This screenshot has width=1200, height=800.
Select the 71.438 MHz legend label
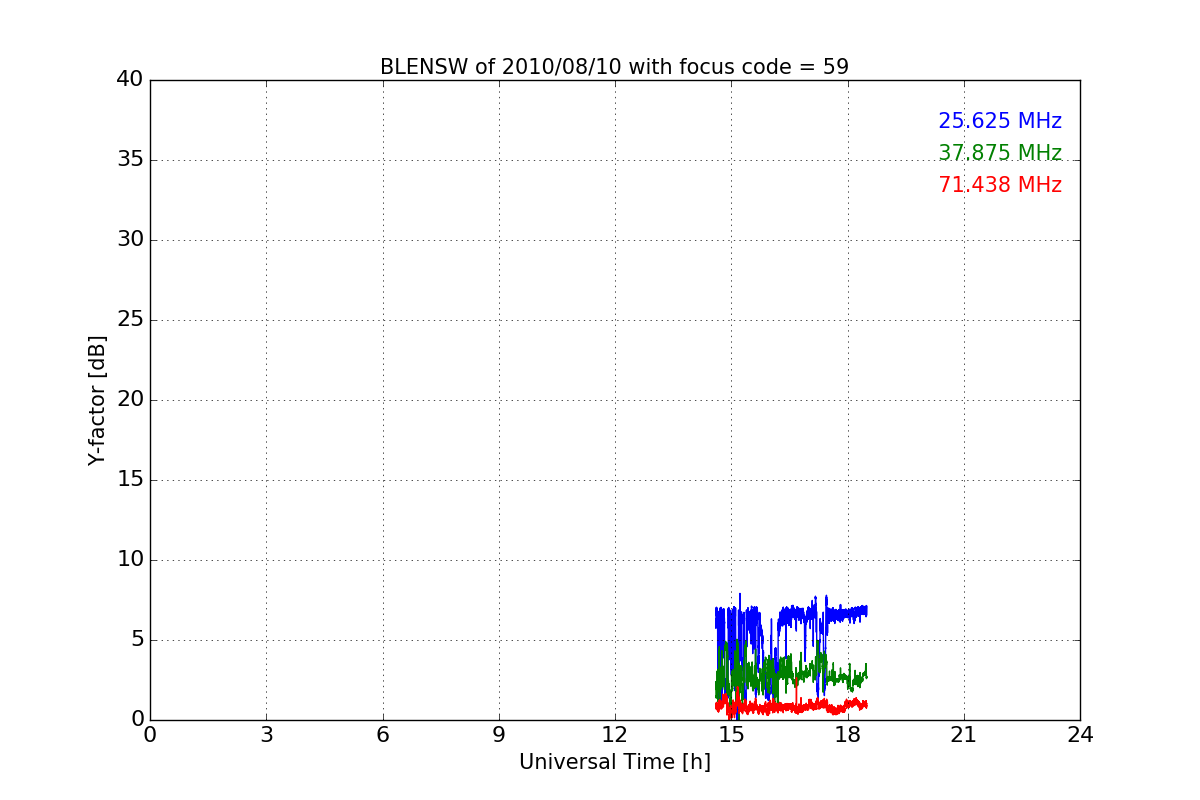pos(1000,185)
